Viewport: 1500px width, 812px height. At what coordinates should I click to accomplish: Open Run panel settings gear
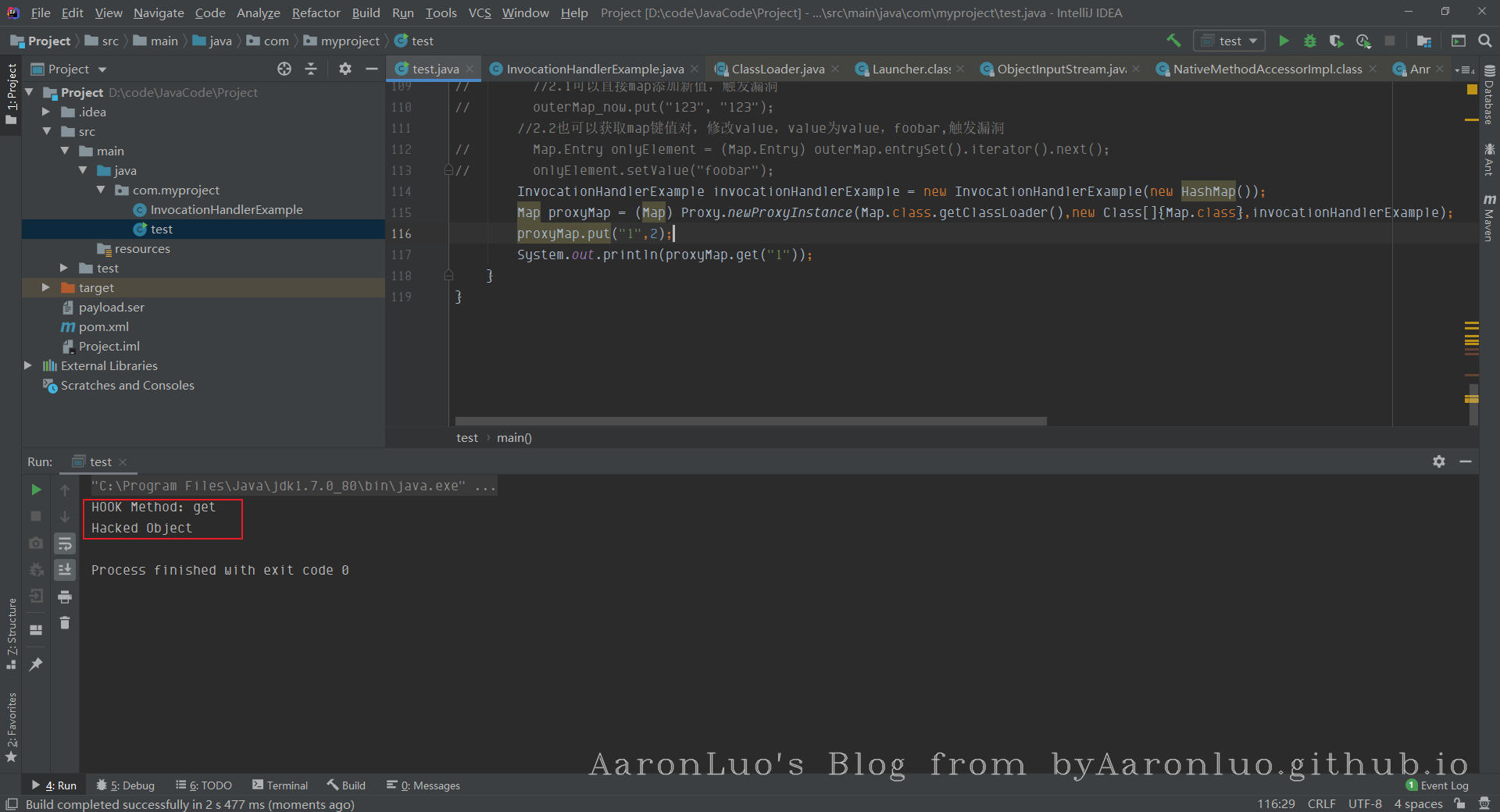click(x=1439, y=461)
